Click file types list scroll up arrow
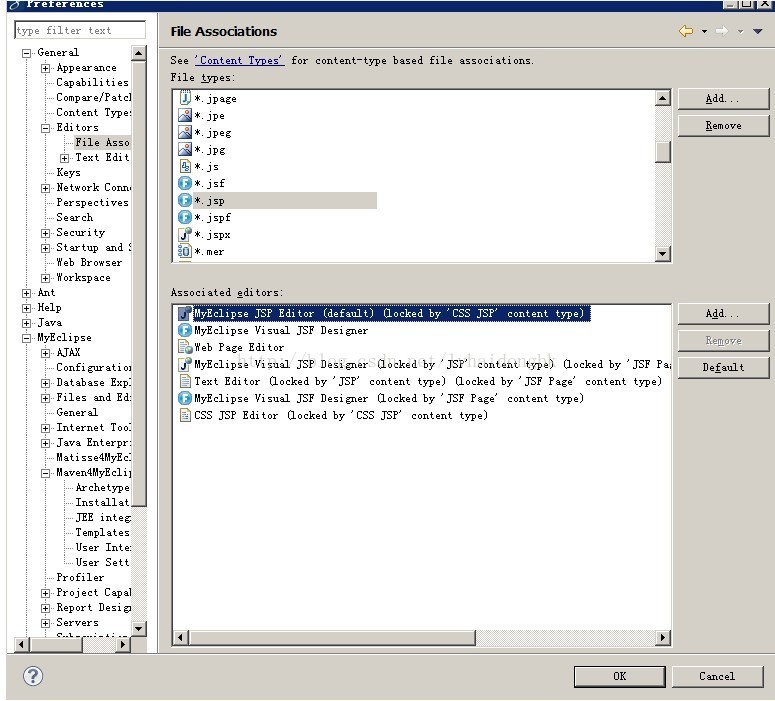This screenshot has height=701, width=775. (662, 98)
